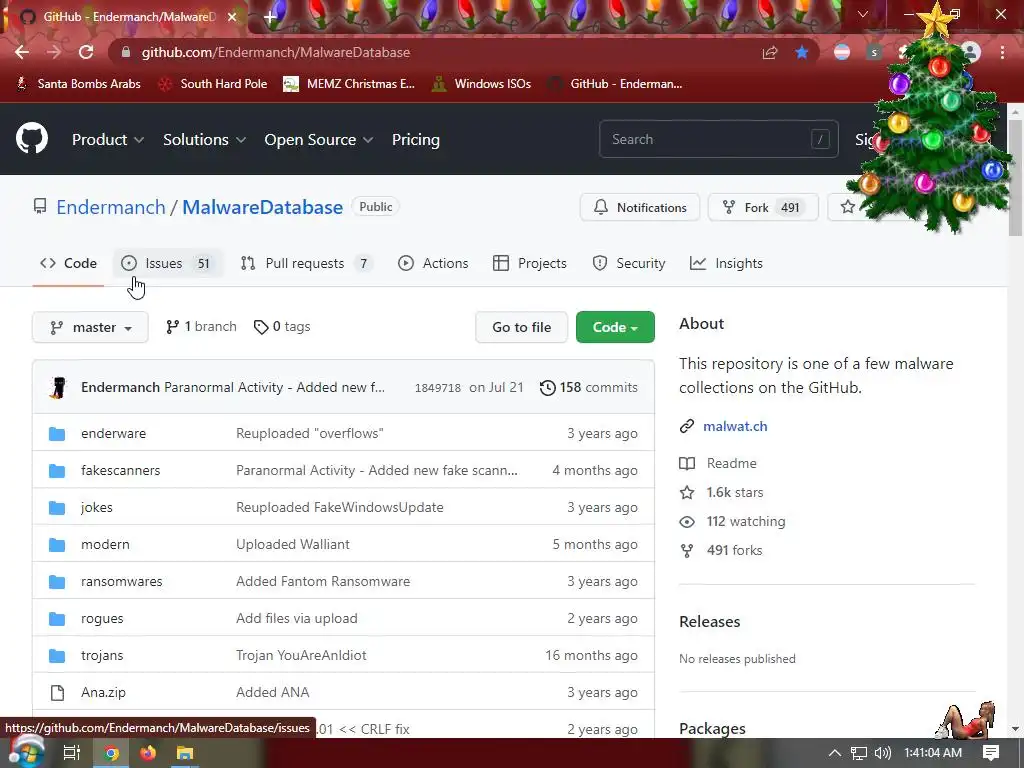
Task: Click the fakescanners folder icon
Action: point(57,471)
